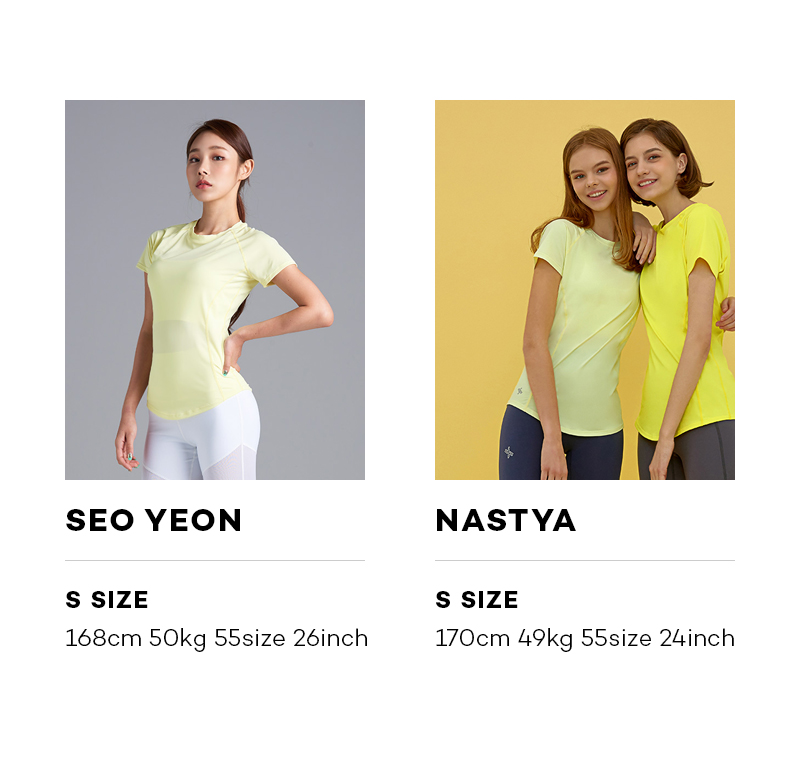Click the logo on pale yellow shirt hem
Viewport: 800px width, 760px height.
(520, 391)
